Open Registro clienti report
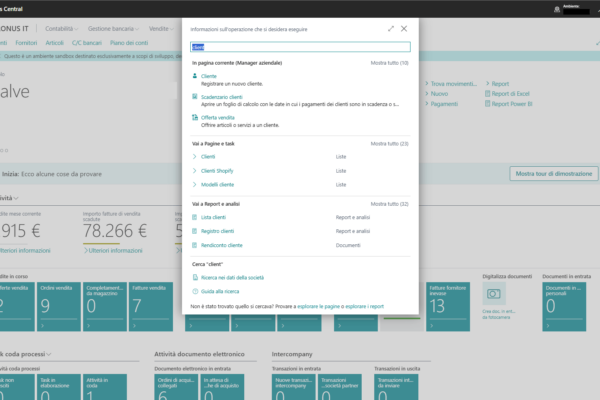Image resolution: width=600 pixels, height=400 pixels. [x=217, y=231]
